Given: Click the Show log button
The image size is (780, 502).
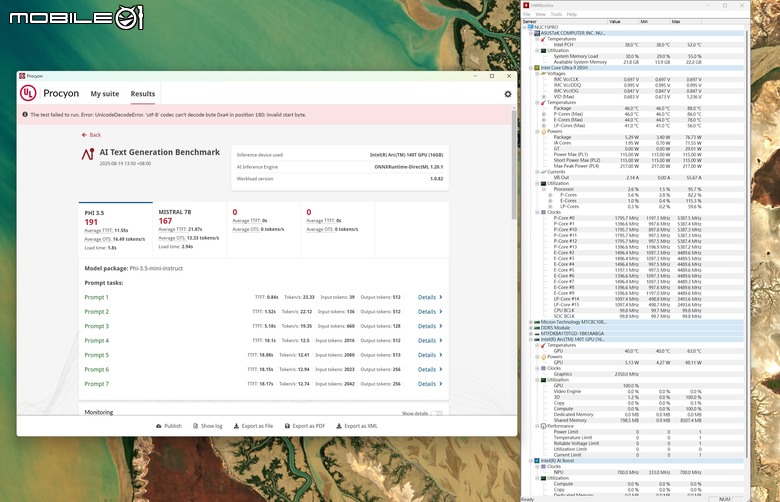Looking at the screenshot, I should (x=207, y=426).
